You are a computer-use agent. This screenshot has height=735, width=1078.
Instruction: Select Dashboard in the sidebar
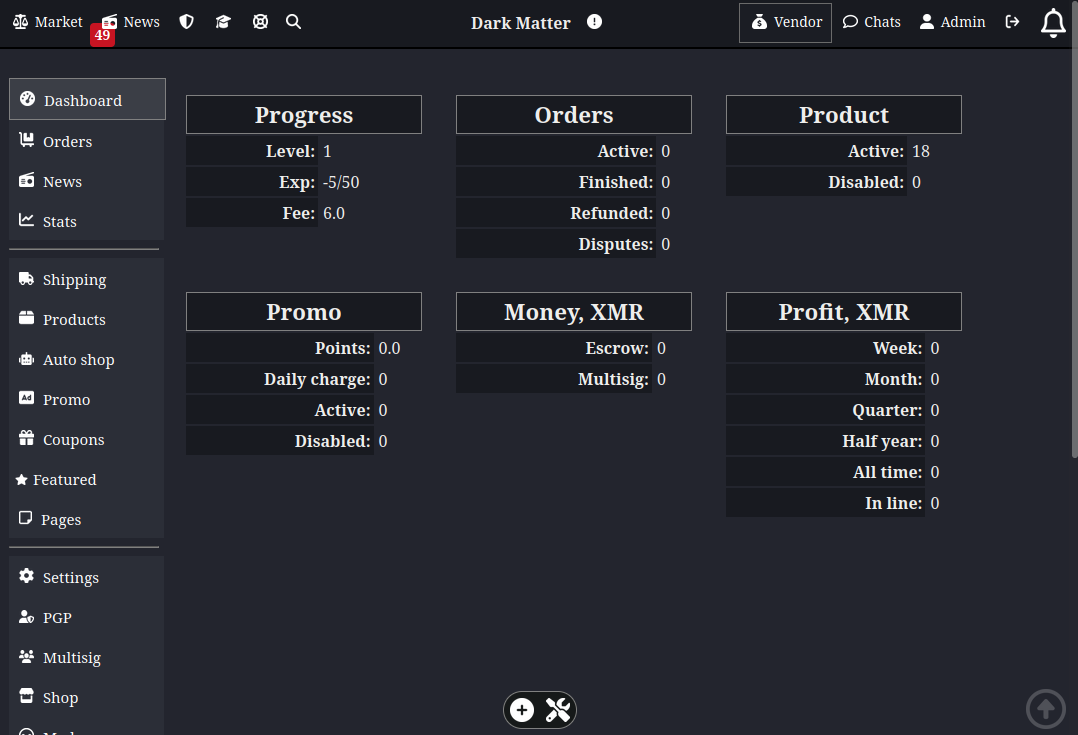87,99
